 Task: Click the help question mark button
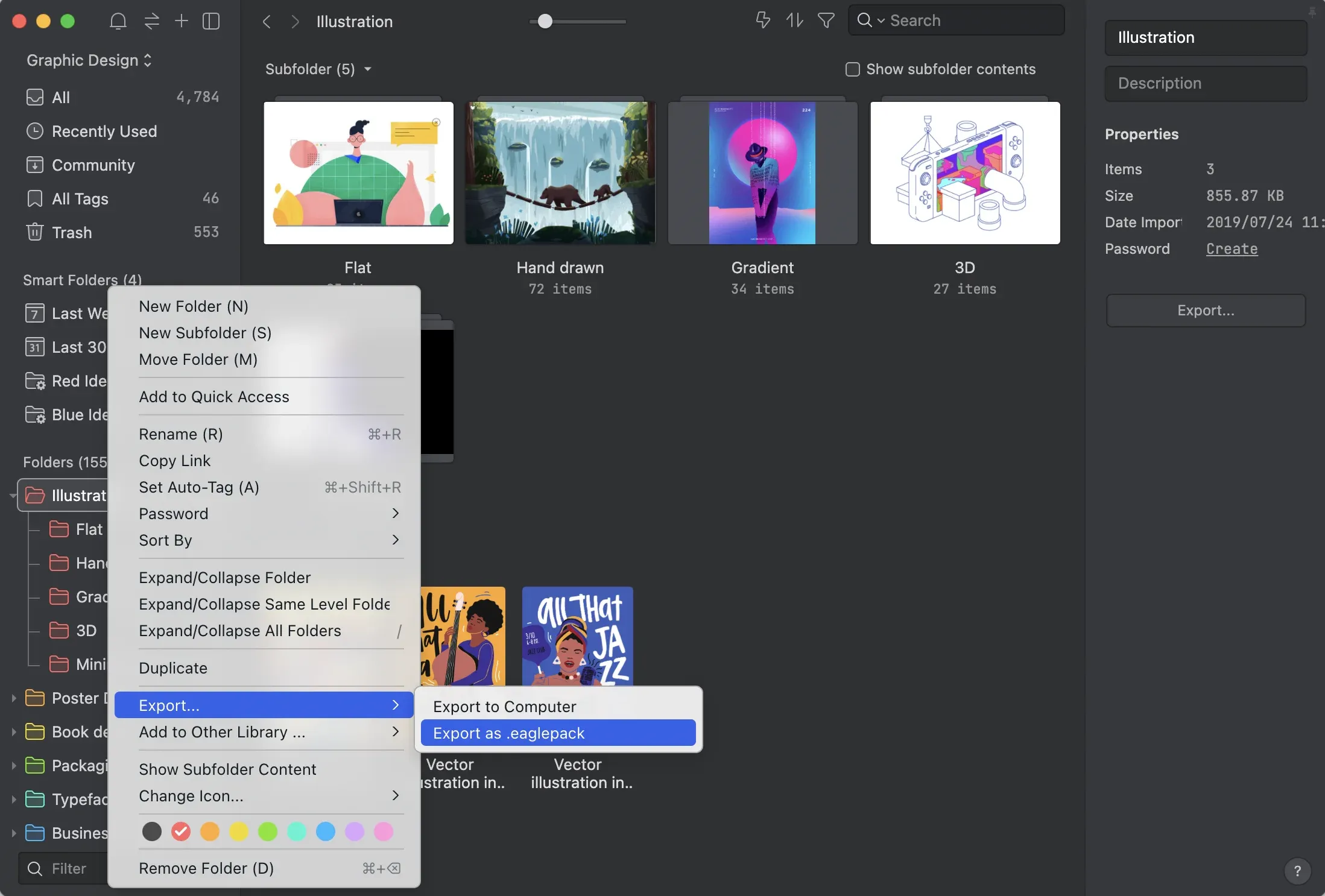(1297, 871)
